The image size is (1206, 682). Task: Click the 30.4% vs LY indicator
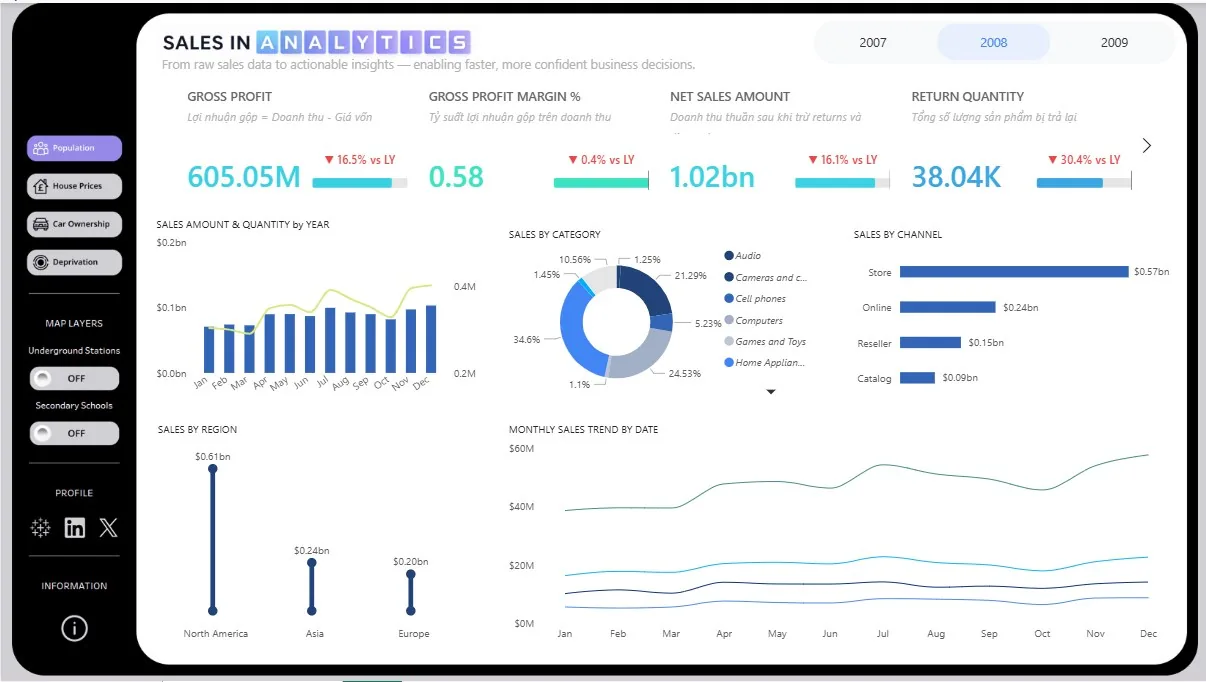pyautogui.click(x=1084, y=160)
